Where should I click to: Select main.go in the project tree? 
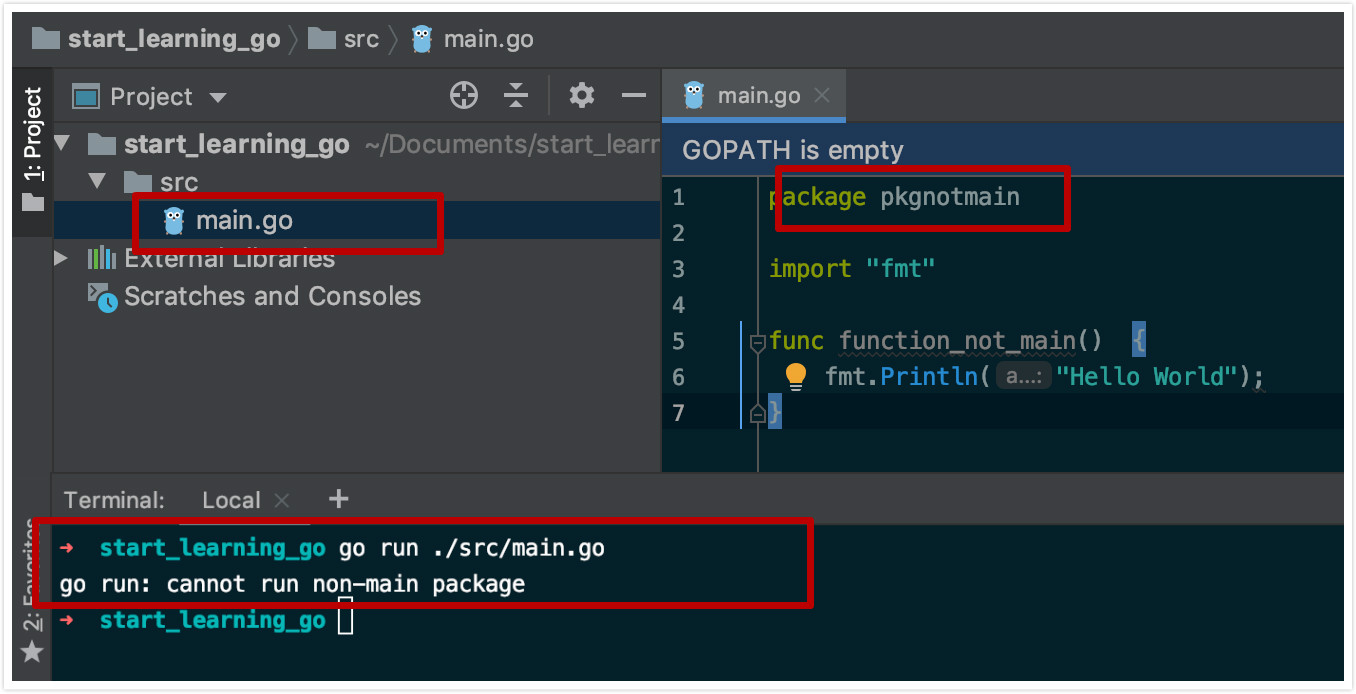(x=244, y=221)
